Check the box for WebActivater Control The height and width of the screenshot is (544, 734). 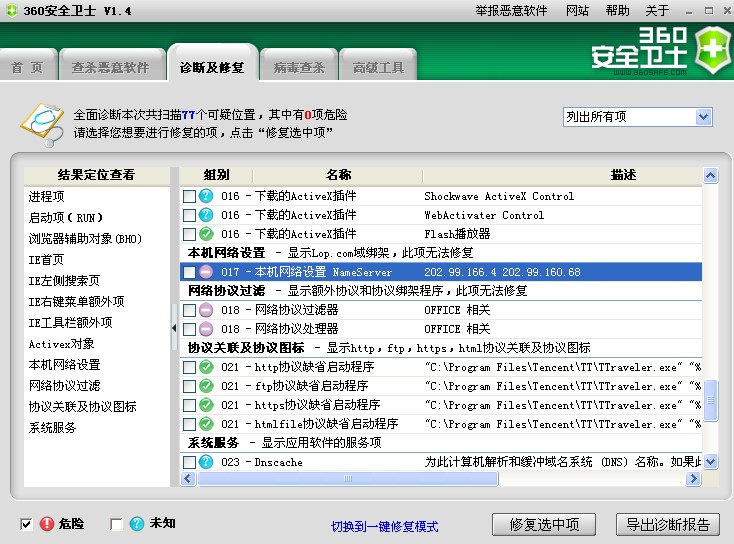189,215
